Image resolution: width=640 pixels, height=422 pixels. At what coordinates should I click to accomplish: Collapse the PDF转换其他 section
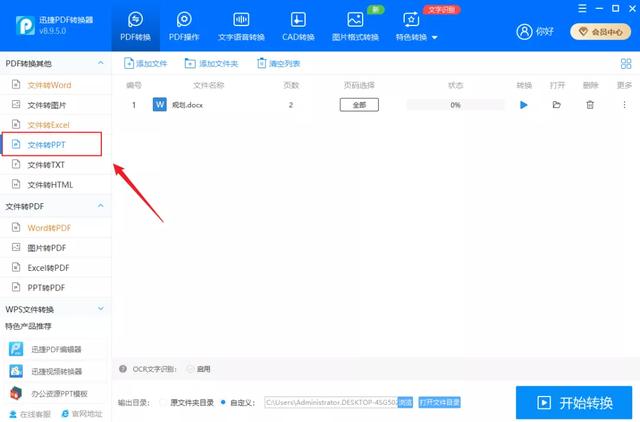tap(100, 63)
